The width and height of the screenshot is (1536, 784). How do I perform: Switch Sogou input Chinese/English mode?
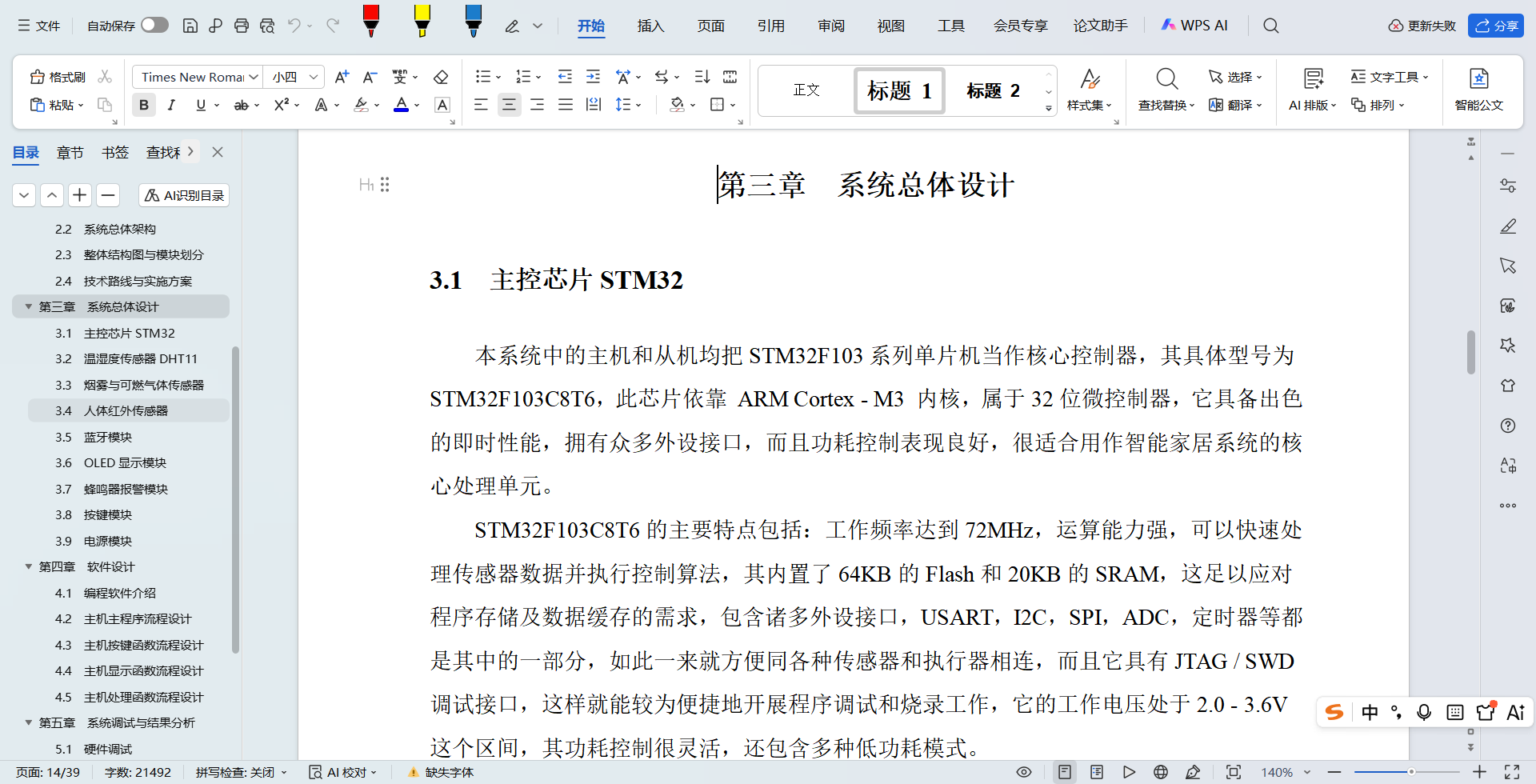point(1370,712)
